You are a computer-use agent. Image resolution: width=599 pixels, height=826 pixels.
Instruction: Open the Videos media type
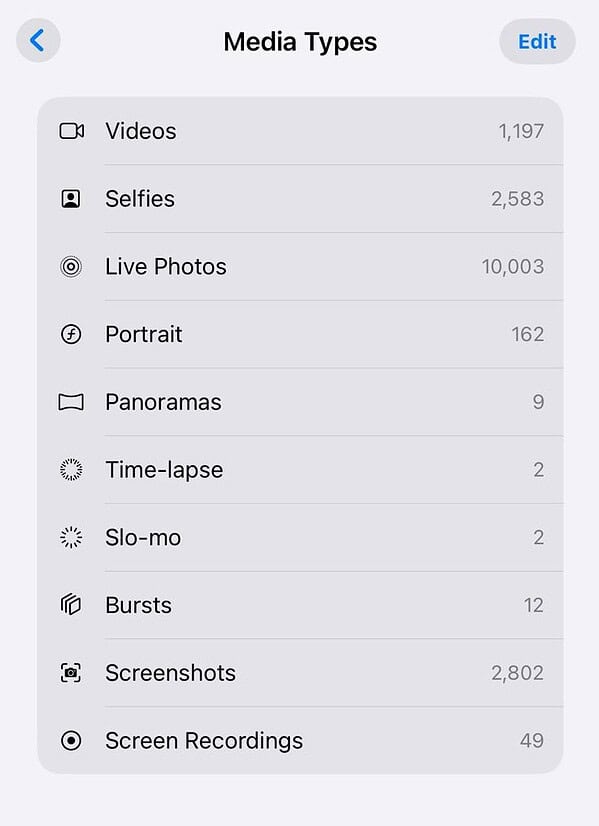click(x=140, y=130)
